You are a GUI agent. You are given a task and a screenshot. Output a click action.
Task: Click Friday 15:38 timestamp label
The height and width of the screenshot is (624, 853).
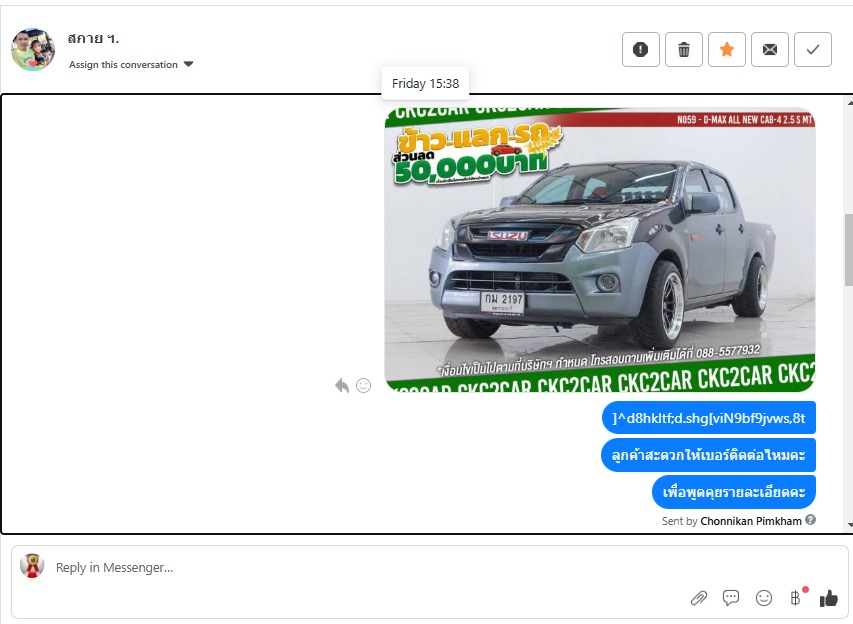[x=425, y=84]
